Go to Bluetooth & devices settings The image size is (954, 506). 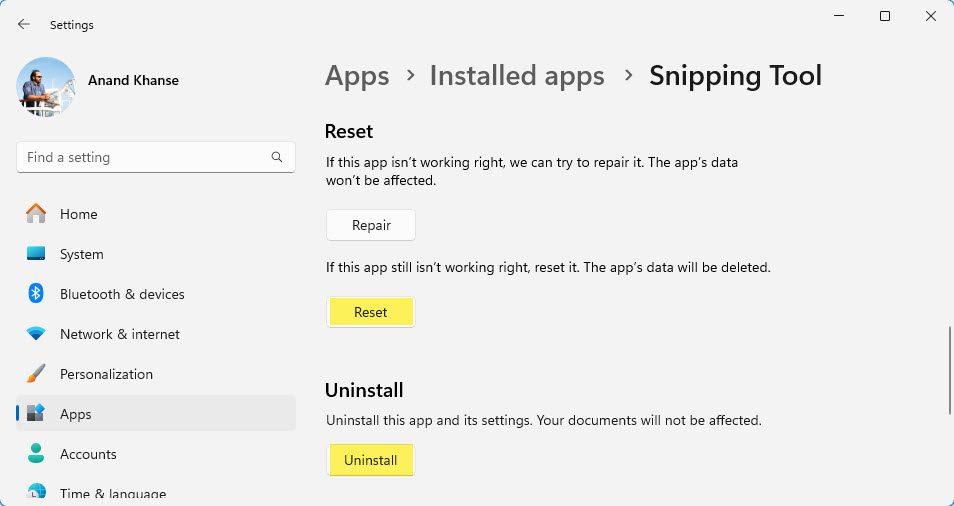(x=122, y=294)
